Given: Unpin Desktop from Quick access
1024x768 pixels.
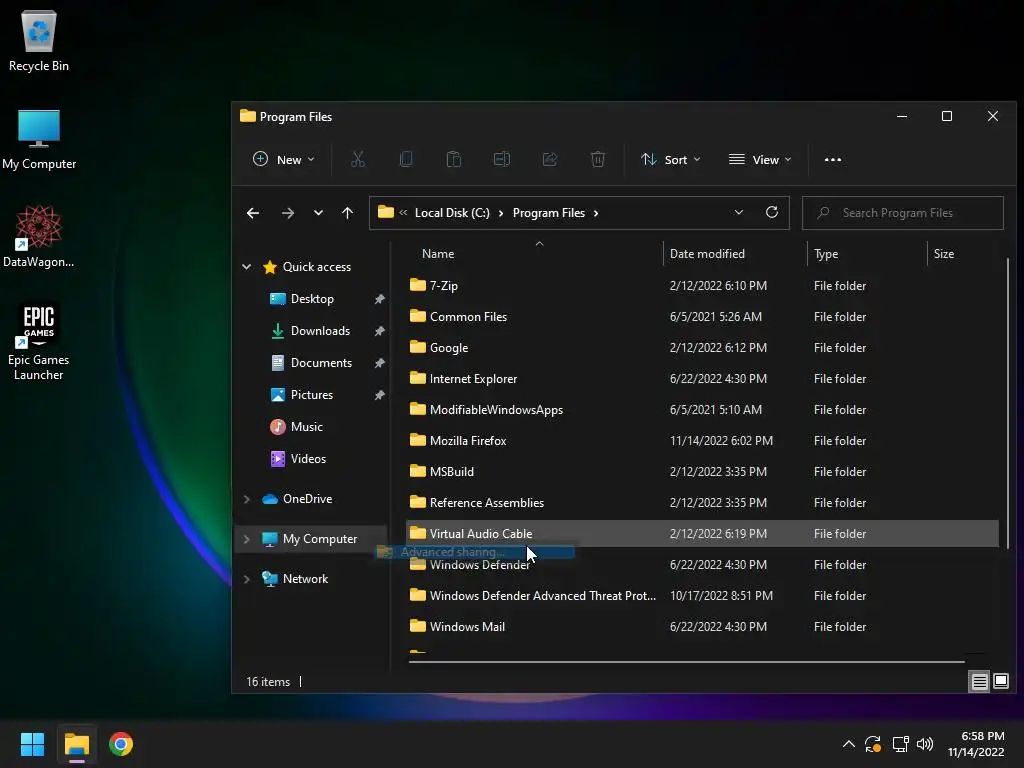Looking at the screenshot, I should click(379, 299).
